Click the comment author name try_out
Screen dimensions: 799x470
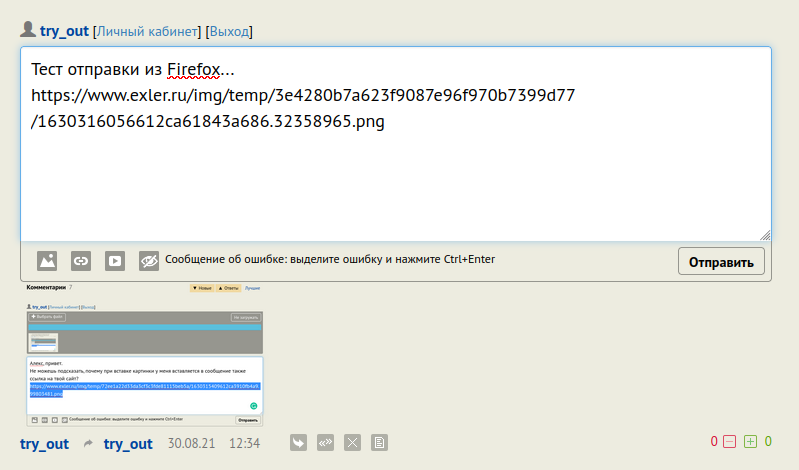pos(44,443)
